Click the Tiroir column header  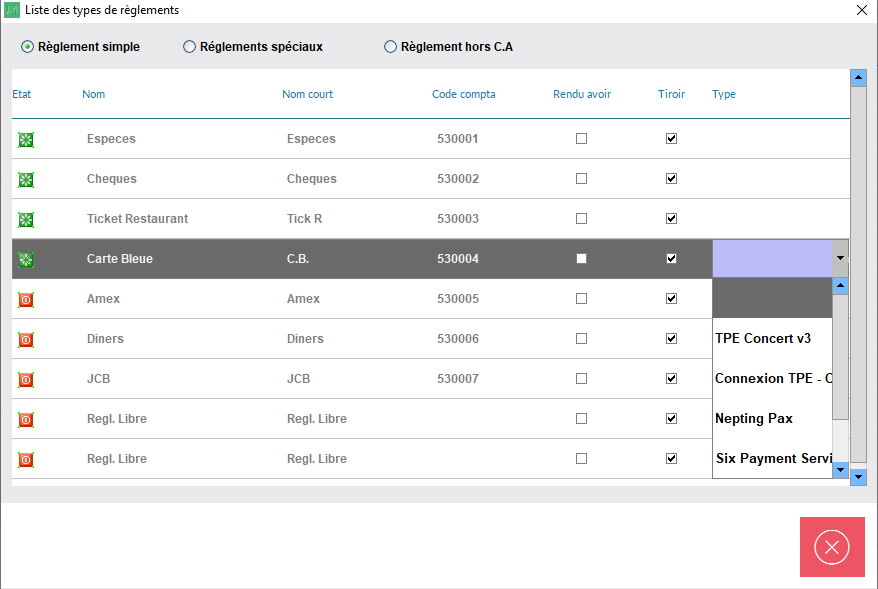pyautogui.click(x=671, y=94)
